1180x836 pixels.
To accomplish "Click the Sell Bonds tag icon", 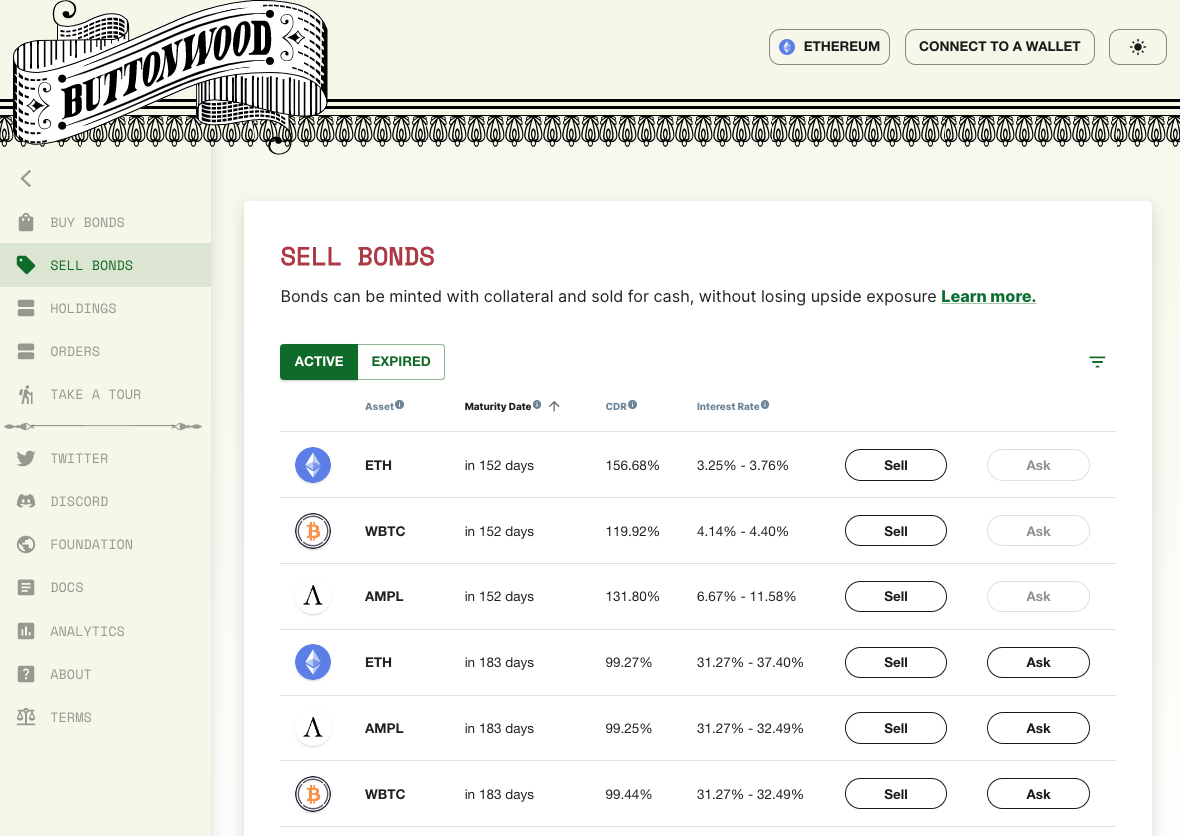I will pyautogui.click(x=26, y=265).
